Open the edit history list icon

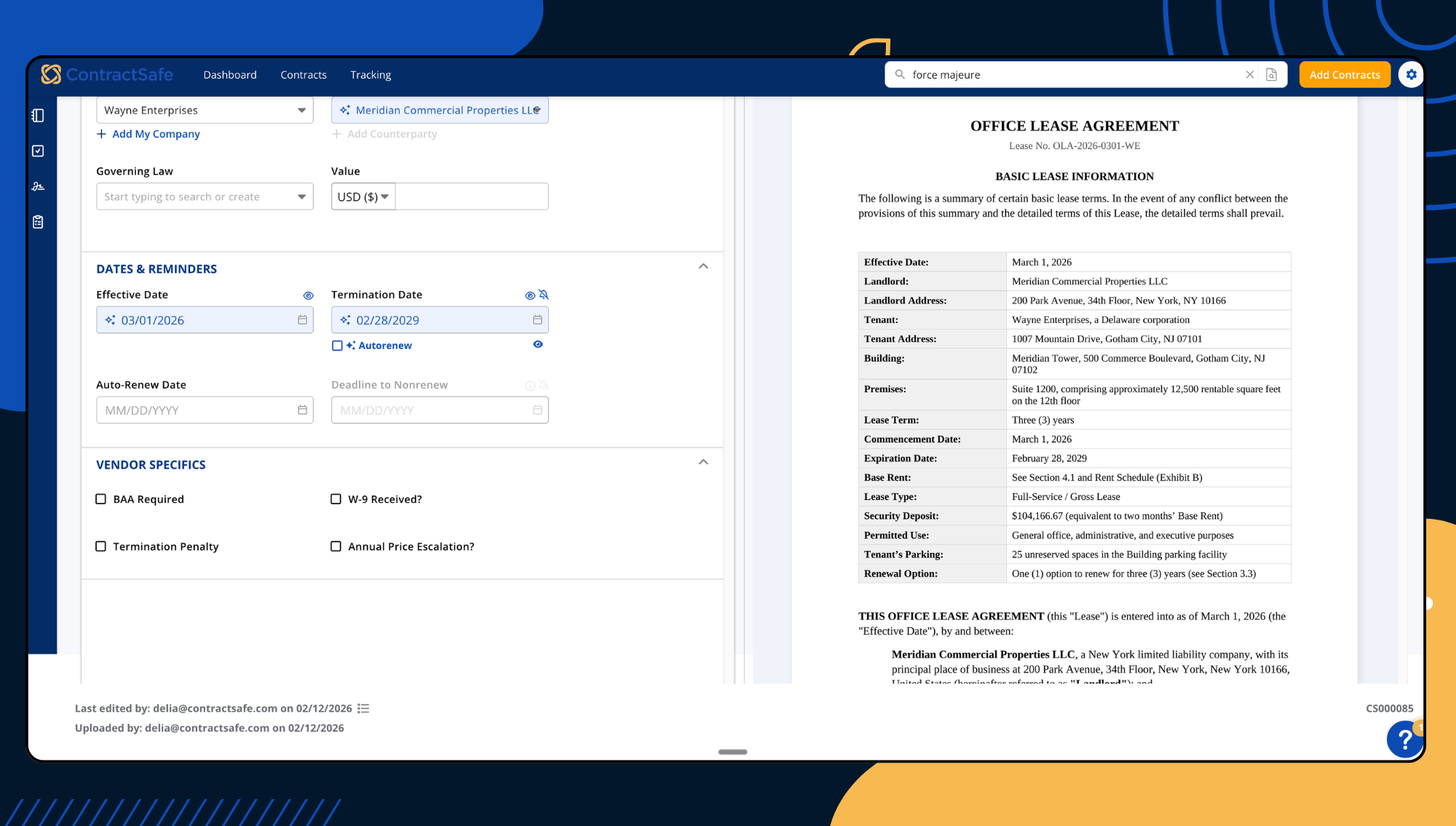[x=363, y=709]
